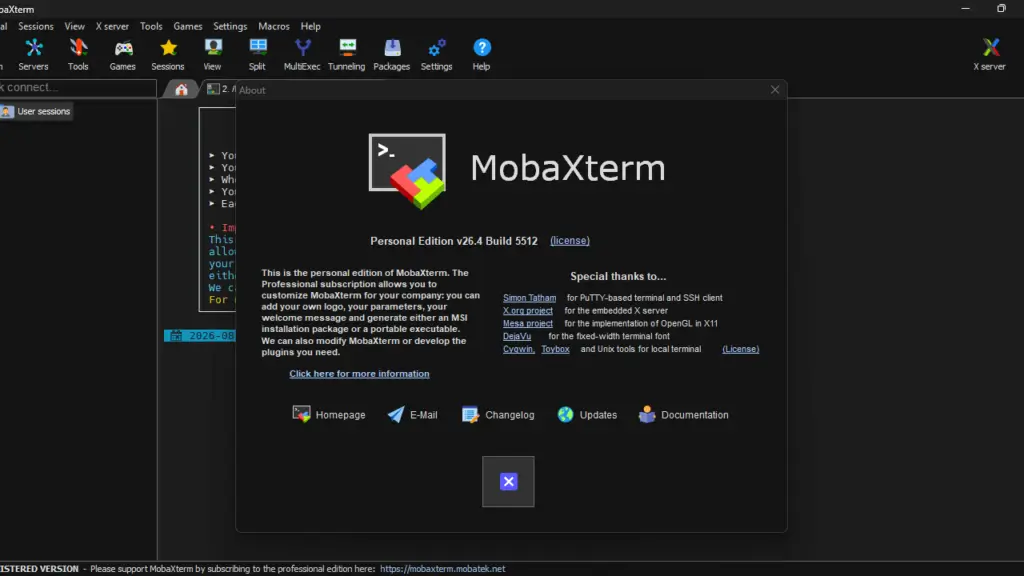Open the Mesa project link
The image size is (1024, 576).
(x=528, y=323)
